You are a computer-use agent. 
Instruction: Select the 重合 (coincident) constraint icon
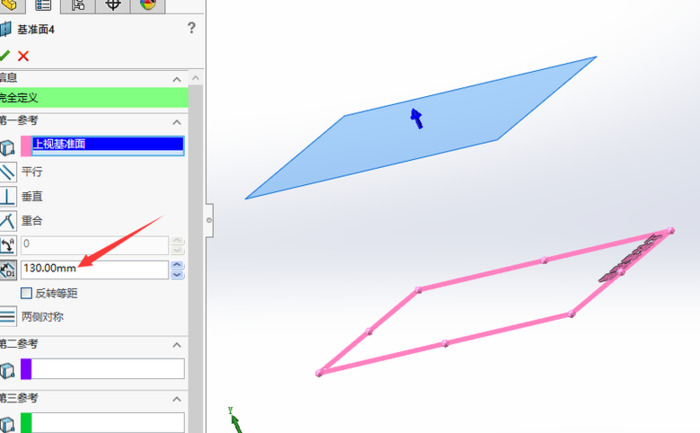pos(8,220)
